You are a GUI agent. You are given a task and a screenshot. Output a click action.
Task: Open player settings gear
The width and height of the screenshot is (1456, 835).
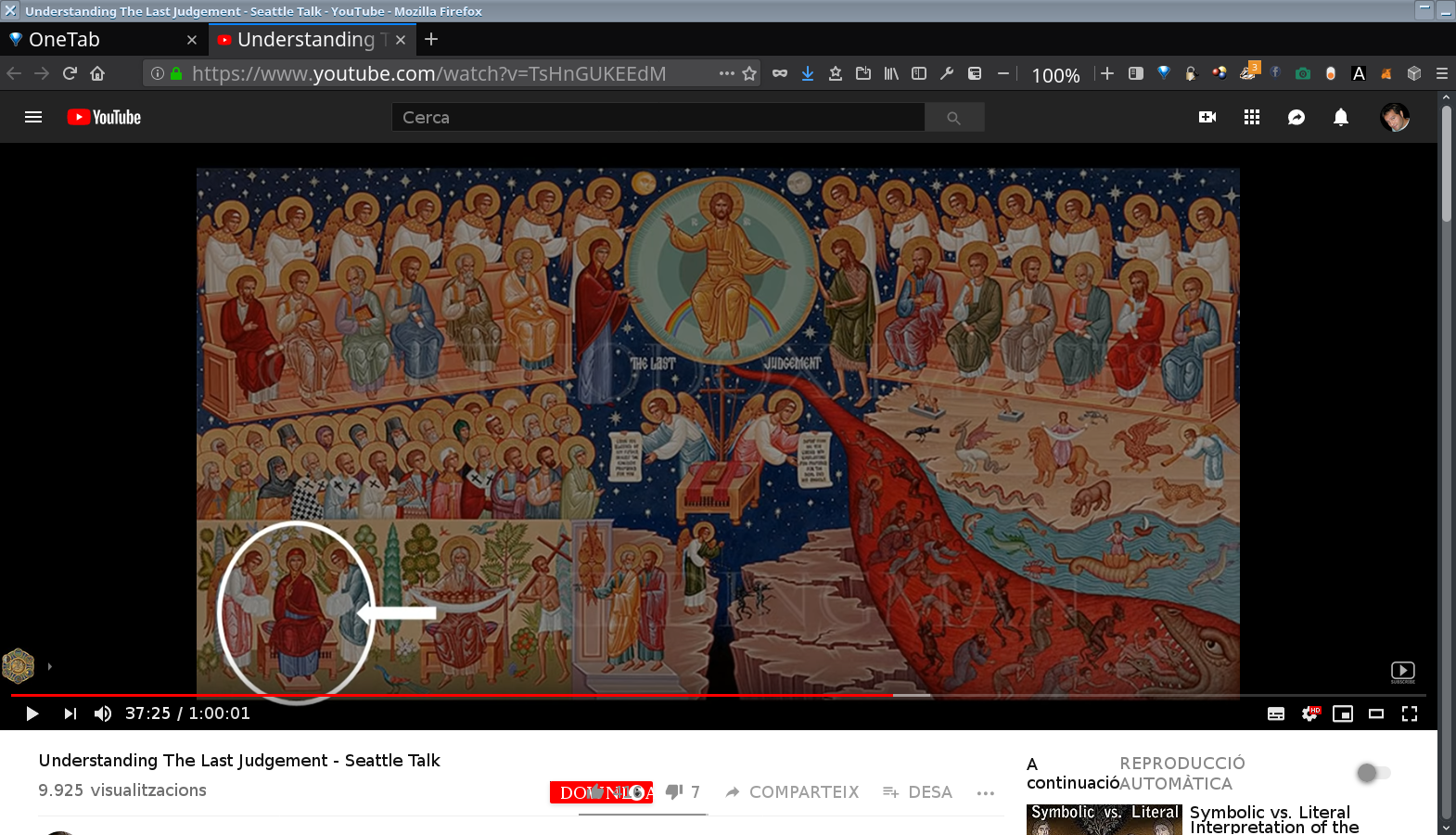click(1309, 713)
